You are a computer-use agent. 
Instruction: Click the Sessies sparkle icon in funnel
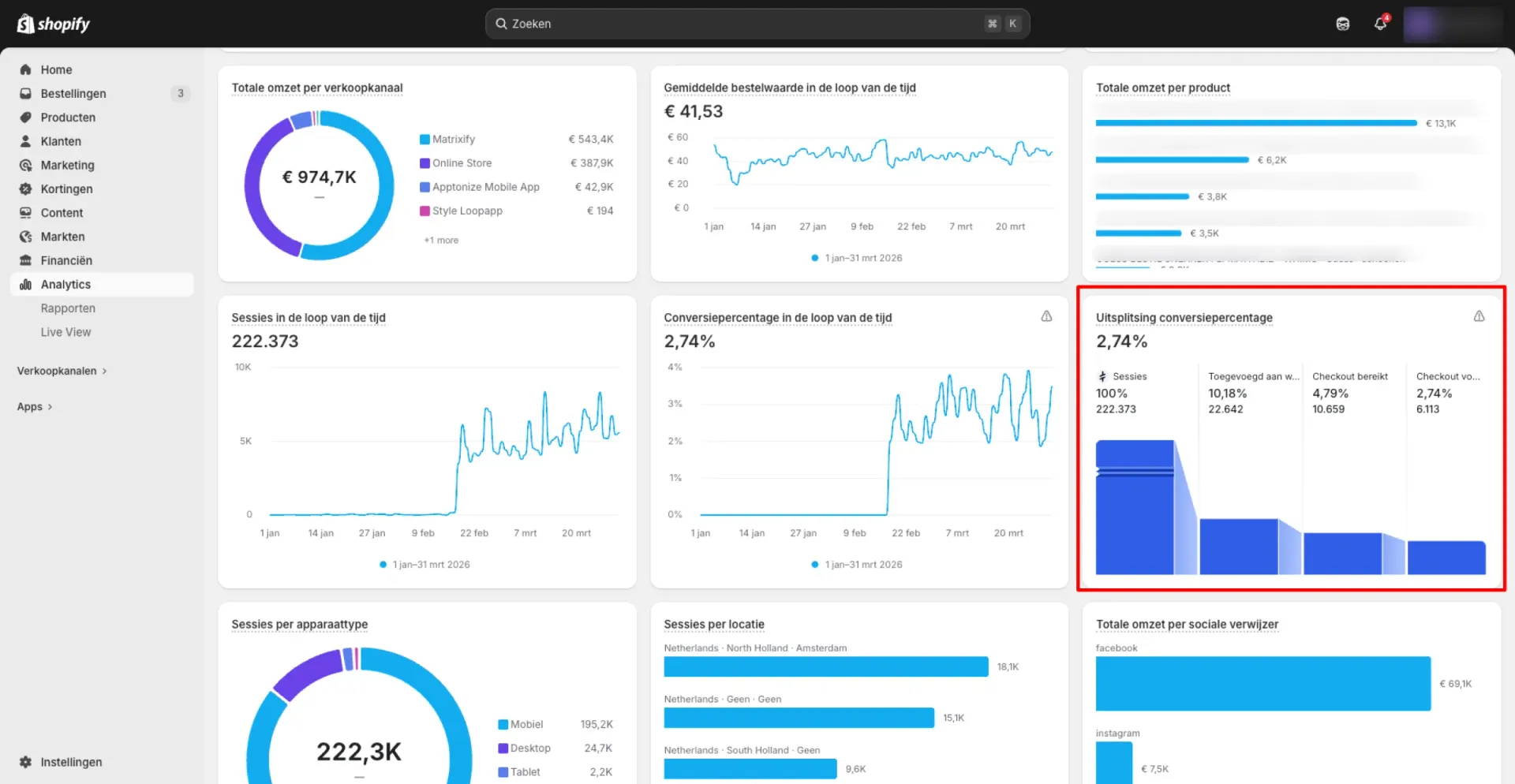click(x=1102, y=376)
